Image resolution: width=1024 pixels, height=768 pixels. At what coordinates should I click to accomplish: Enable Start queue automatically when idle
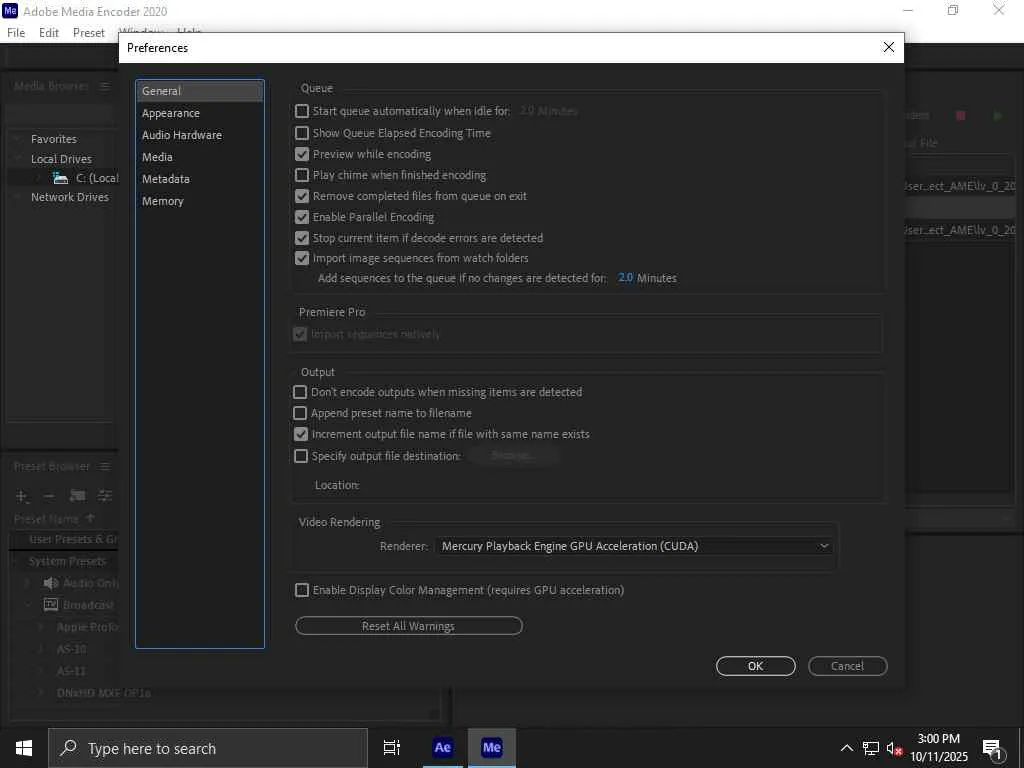click(x=302, y=111)
